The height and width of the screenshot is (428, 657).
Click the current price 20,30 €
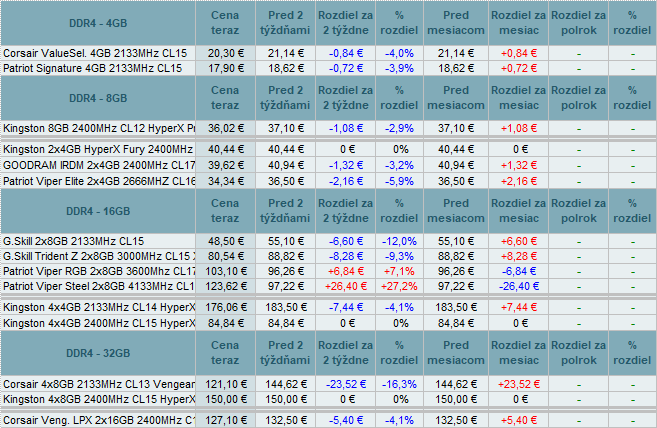226,53
